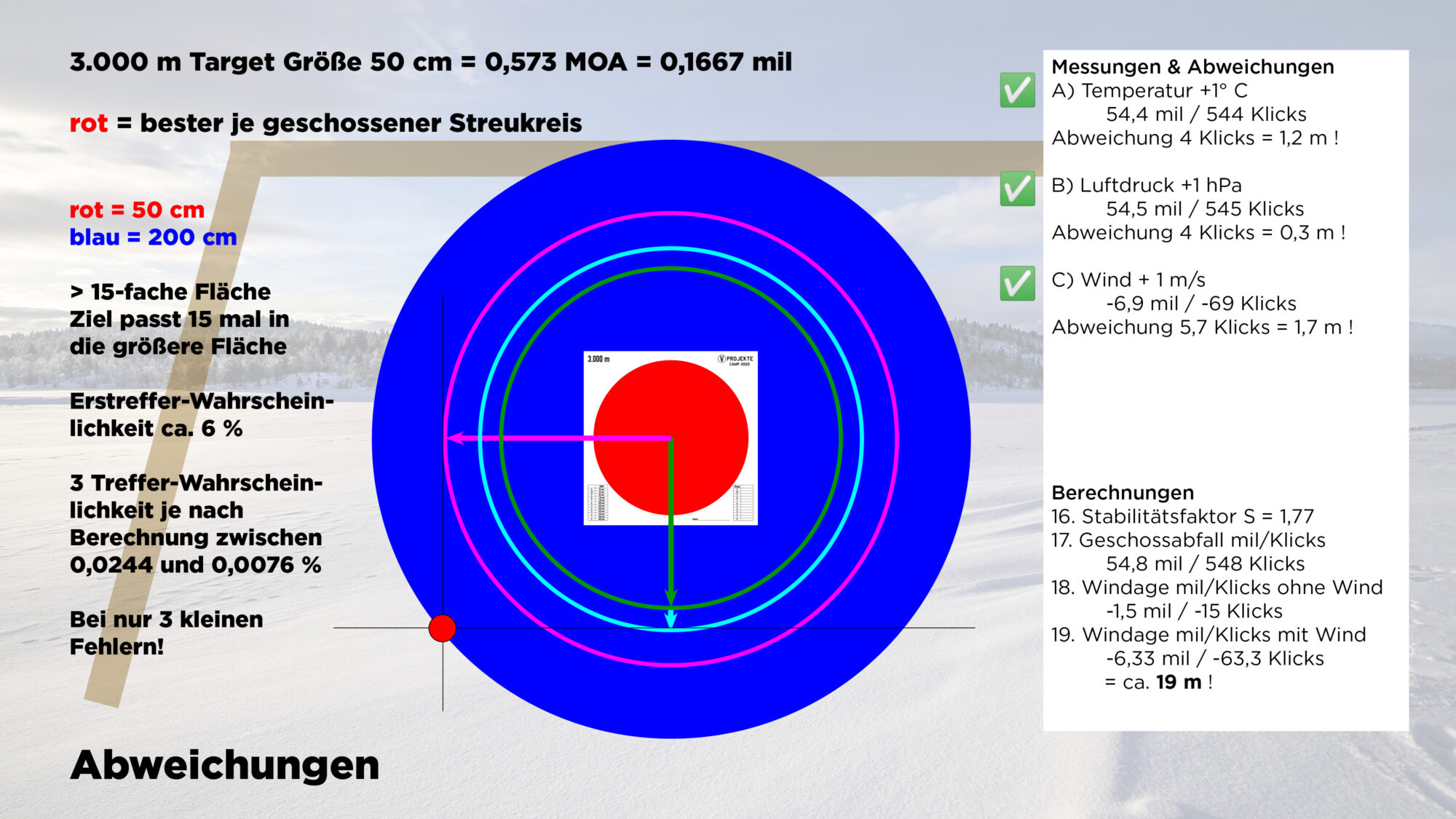This screenshot has height=819, width=1456.
Task: Click the cyan arrowhead pointing down
Action: (x=670, y=619)
